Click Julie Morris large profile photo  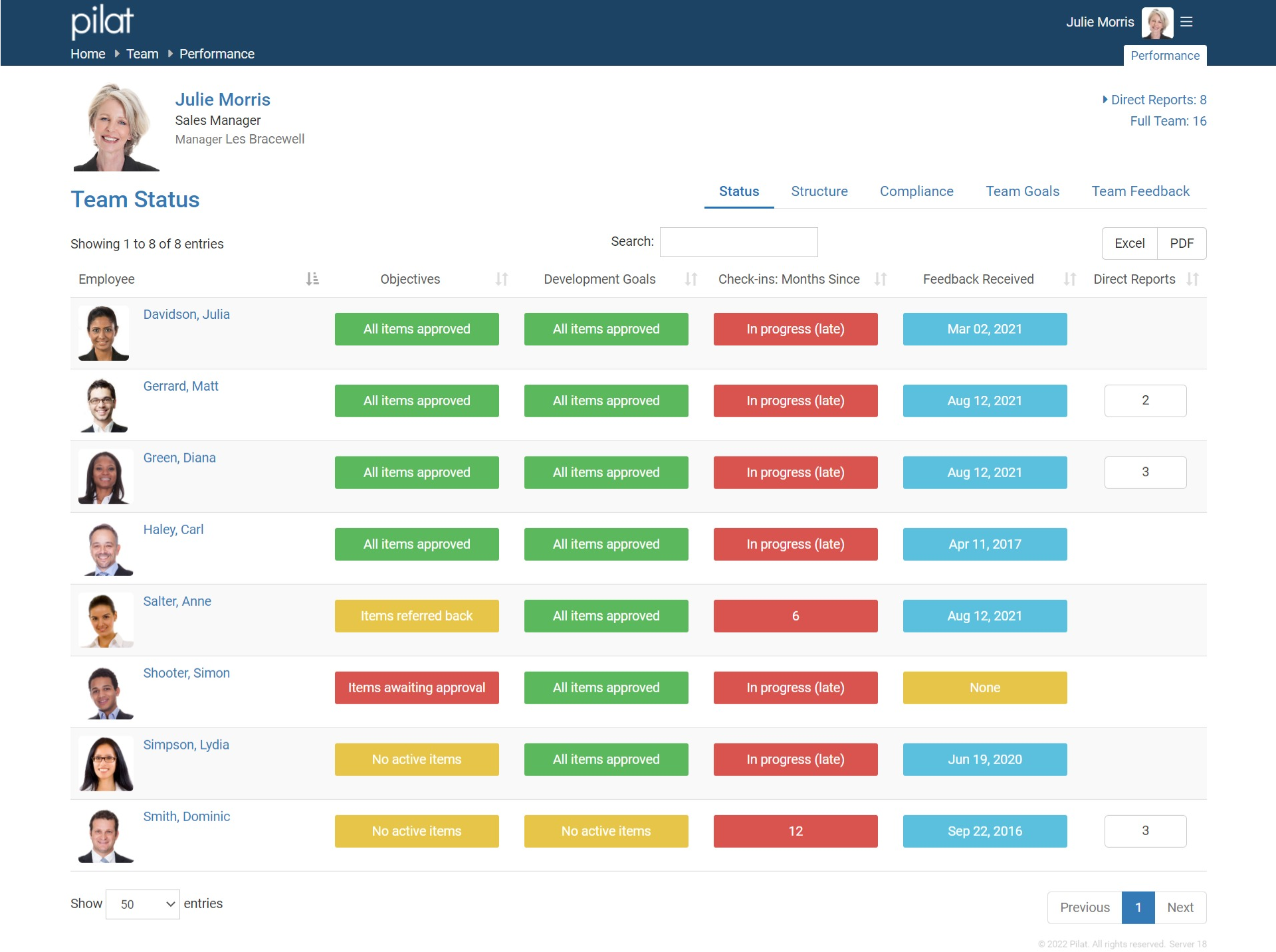116,127
